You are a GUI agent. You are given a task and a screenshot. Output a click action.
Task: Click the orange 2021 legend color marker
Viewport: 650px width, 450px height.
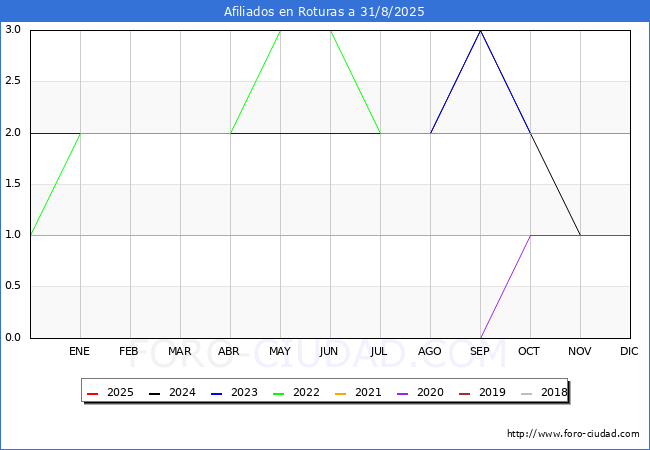340,393
